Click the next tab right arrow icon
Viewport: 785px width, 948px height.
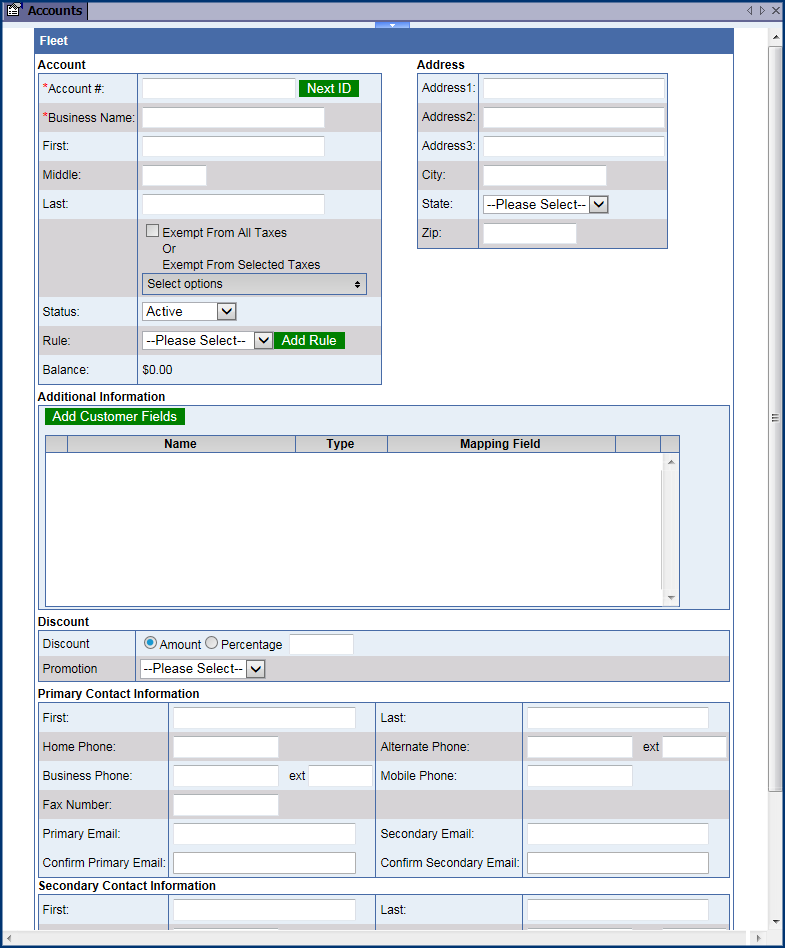(762, 11)
